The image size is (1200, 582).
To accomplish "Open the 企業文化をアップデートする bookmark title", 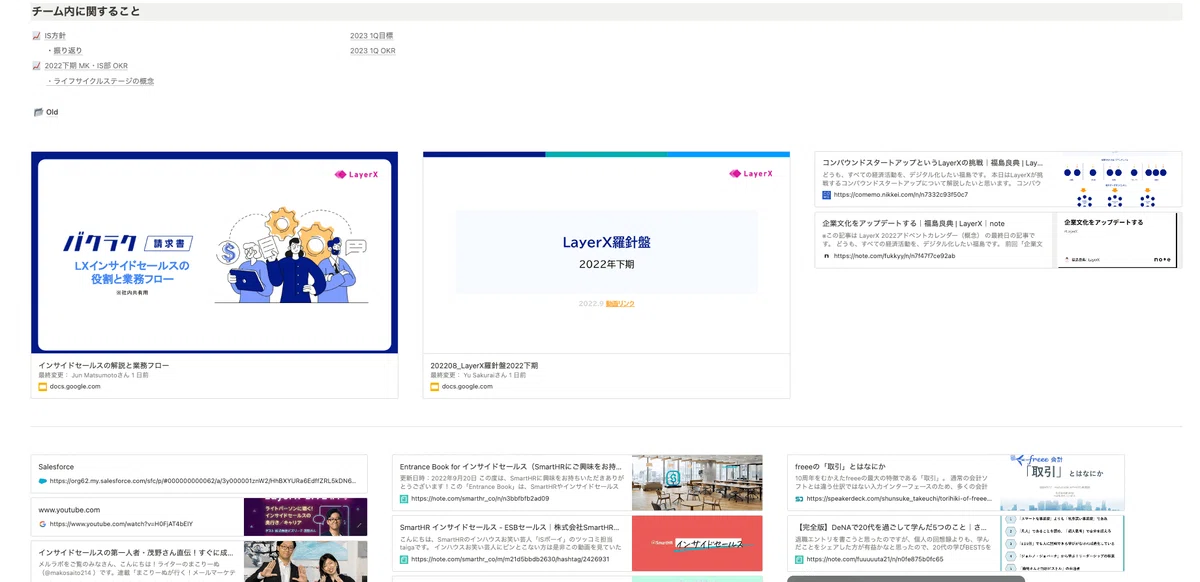I will [914, 223].
